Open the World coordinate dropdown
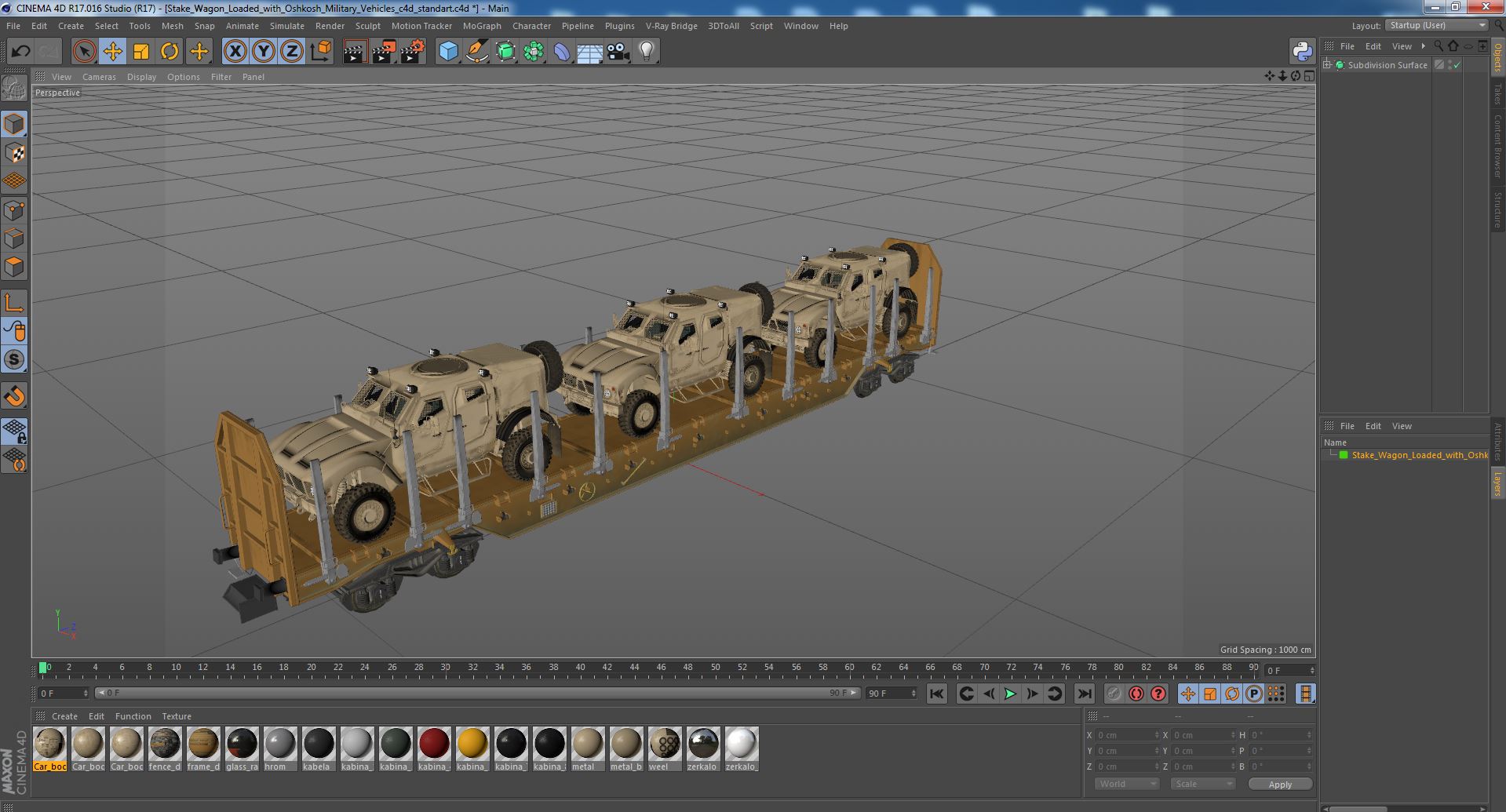The height and width of the screenshot is (812, 1506). [x=1127, y=784]
